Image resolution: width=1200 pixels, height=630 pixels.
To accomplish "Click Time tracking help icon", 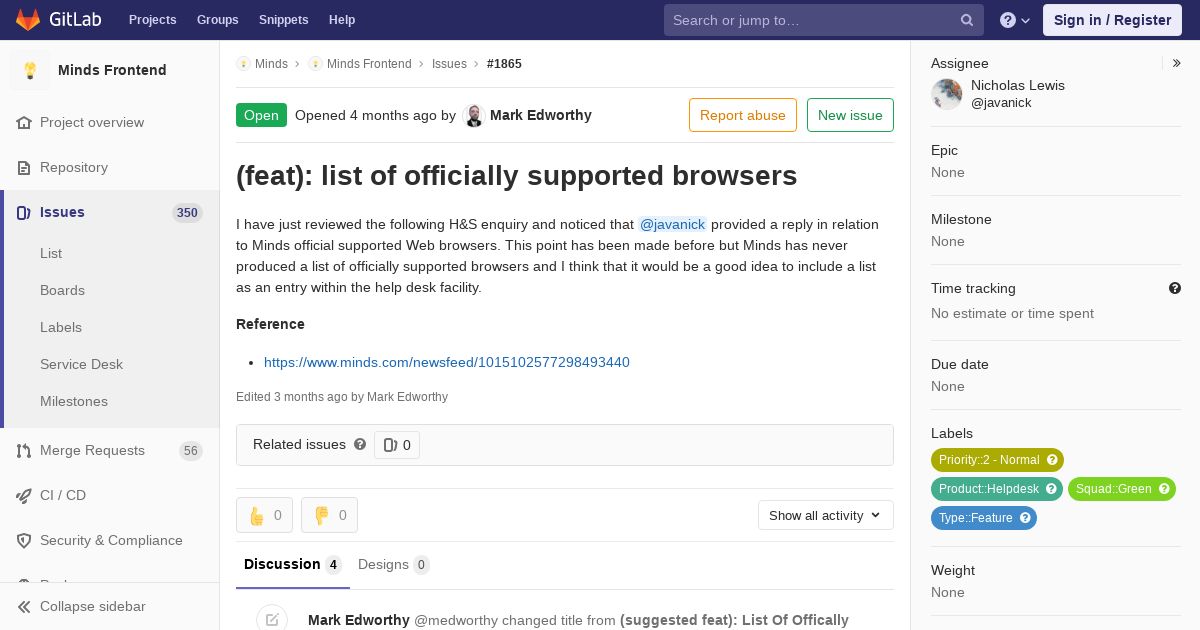I will click(x=1175, y=288).
